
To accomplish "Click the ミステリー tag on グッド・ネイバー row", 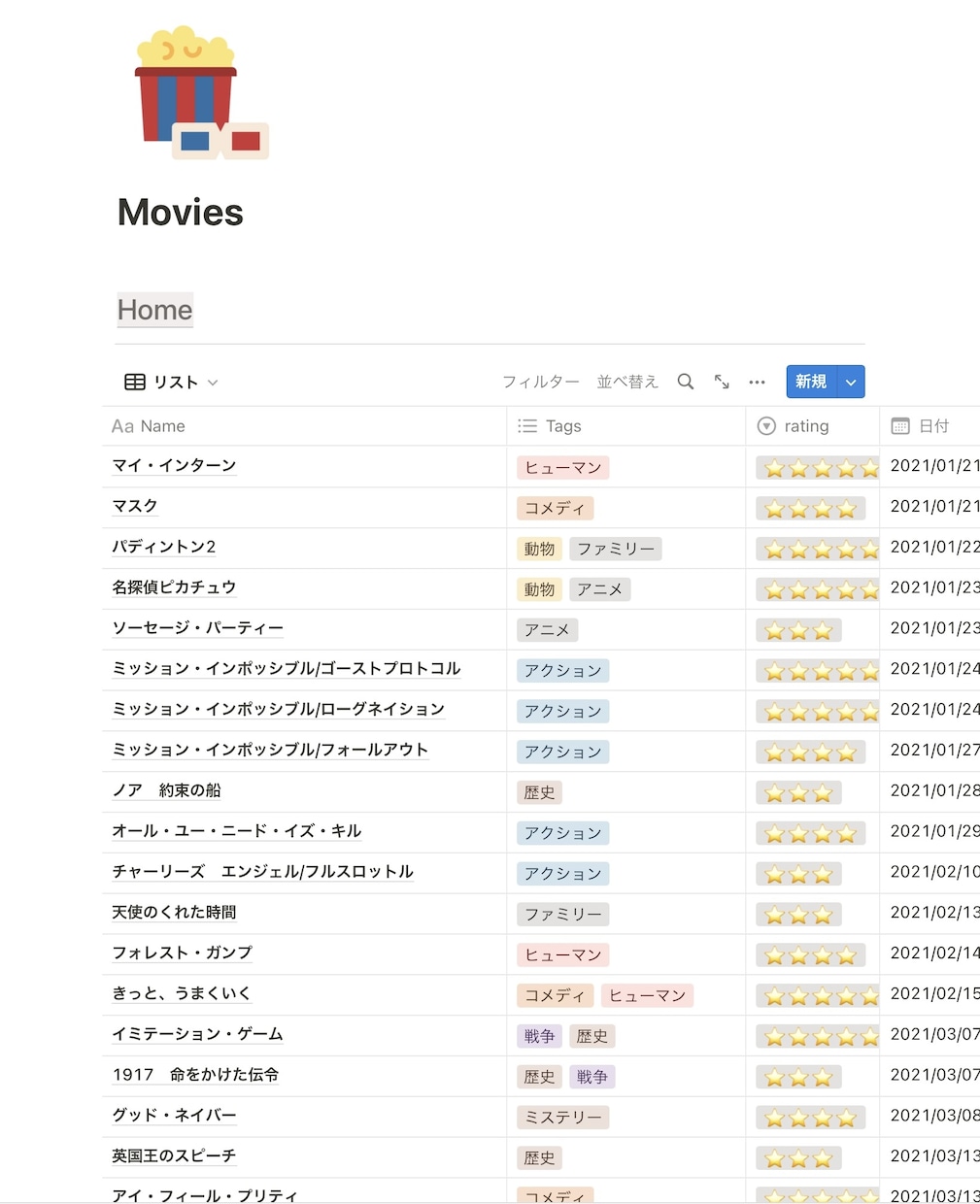I will [563, 1119].
